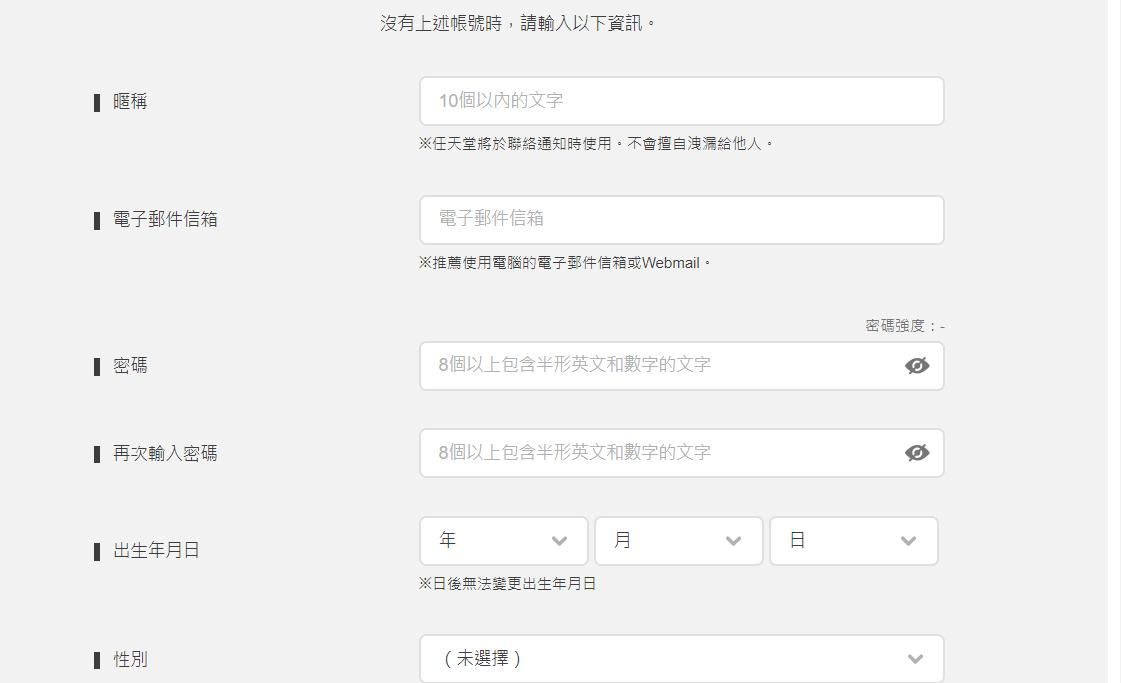Screen dimensions: 1121x683
Task: Select the 暱稱 nickname text field
Action: tap(681, 101)
